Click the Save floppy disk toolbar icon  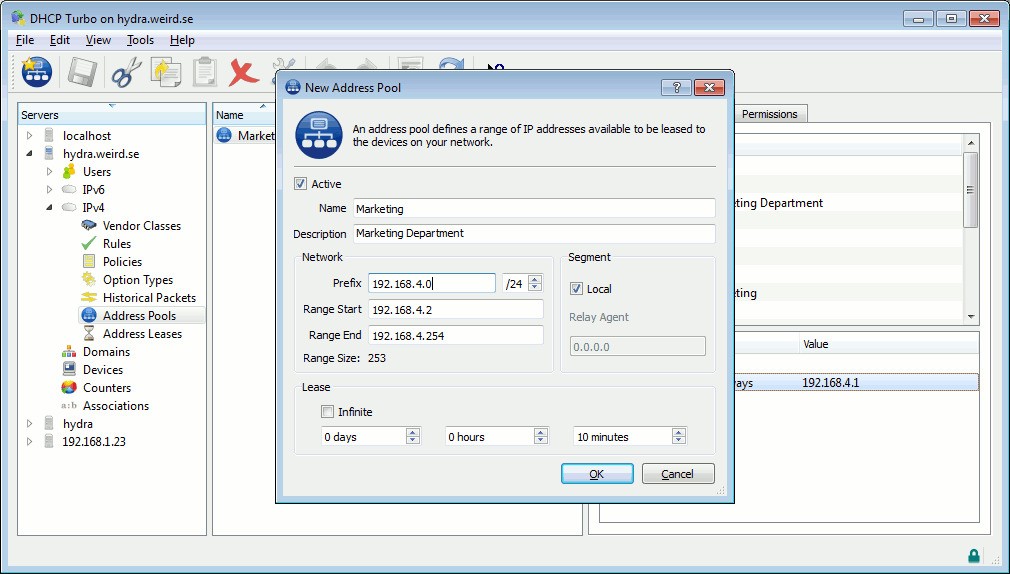pyautogui.click(x=82, y=72)
